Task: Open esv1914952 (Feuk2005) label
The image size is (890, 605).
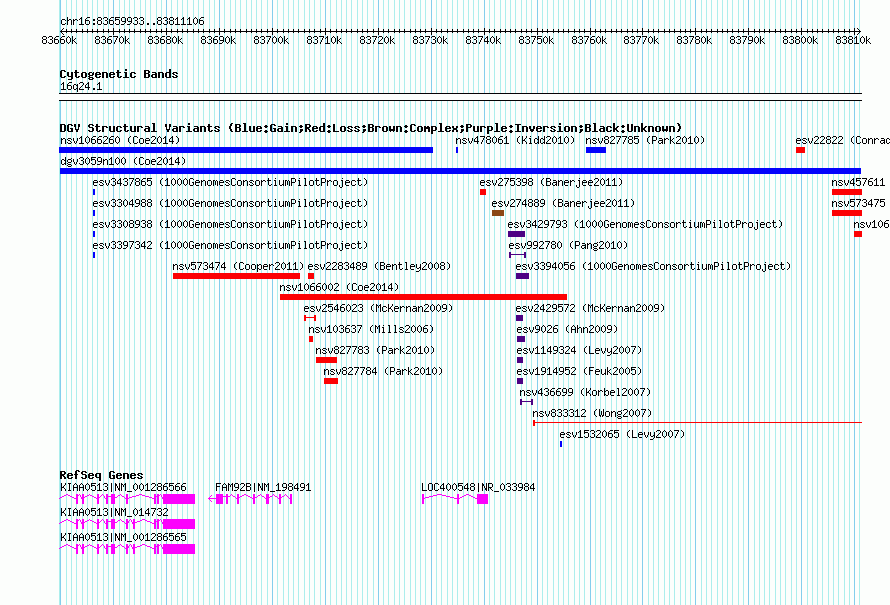Action: coord(580,371)
